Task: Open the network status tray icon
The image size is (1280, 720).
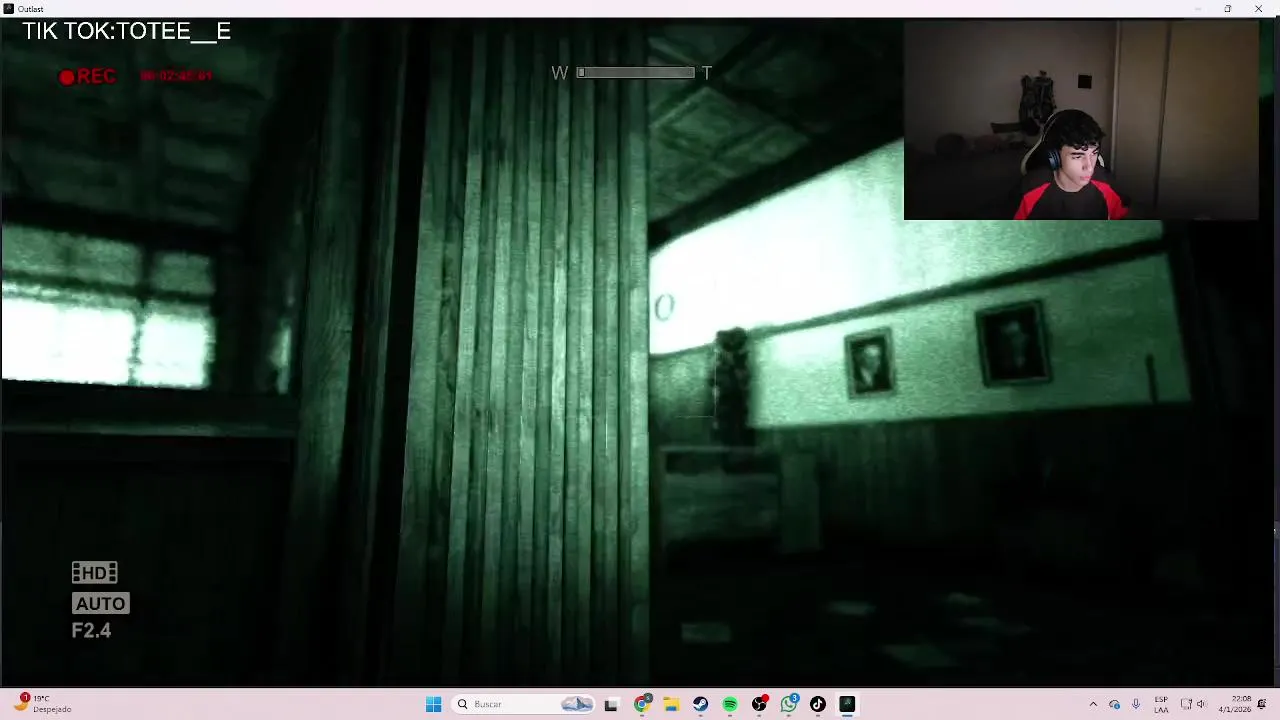Action: pos(1186,704)
